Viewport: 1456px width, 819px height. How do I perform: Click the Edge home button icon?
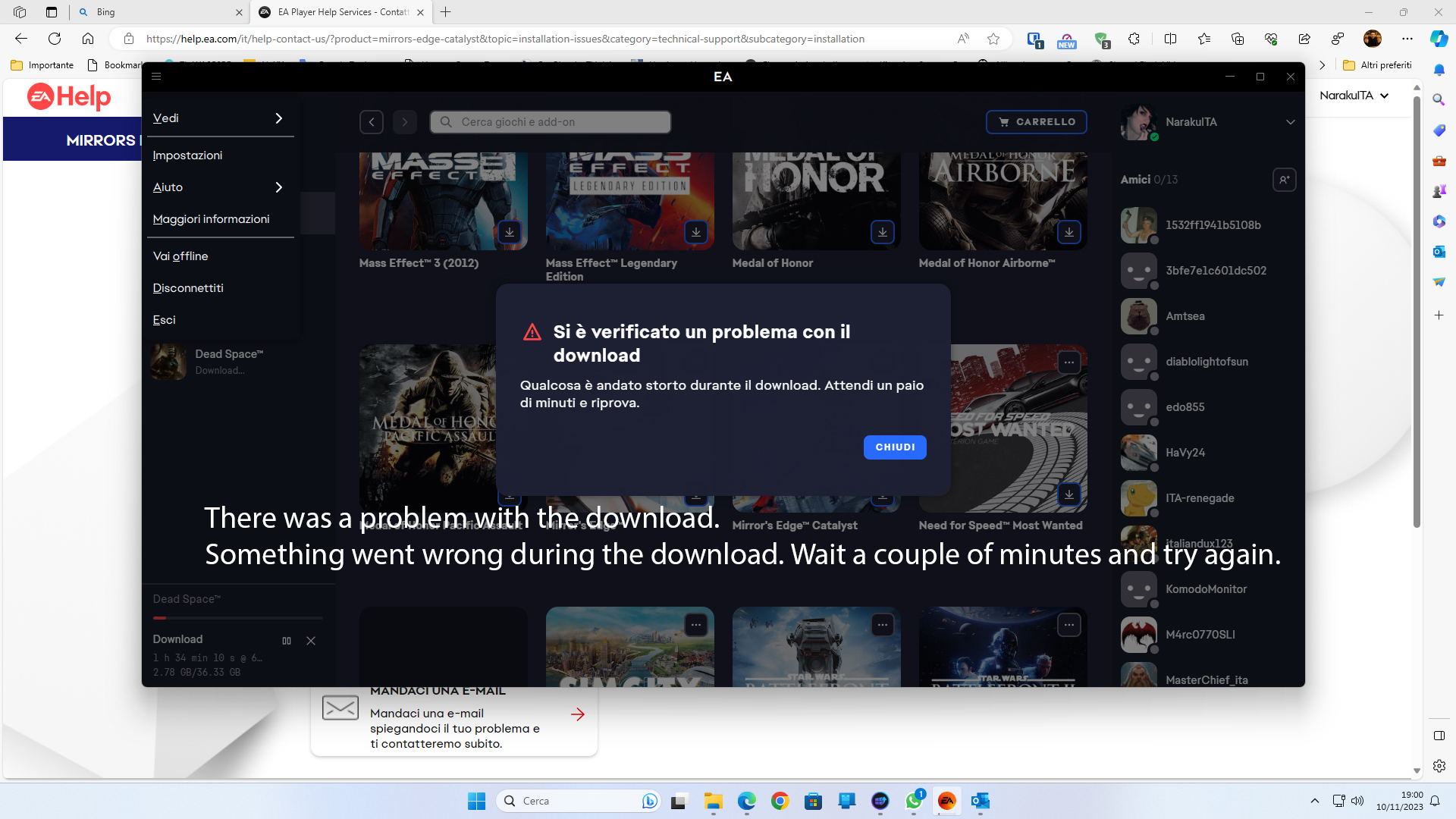coord(88,39)
